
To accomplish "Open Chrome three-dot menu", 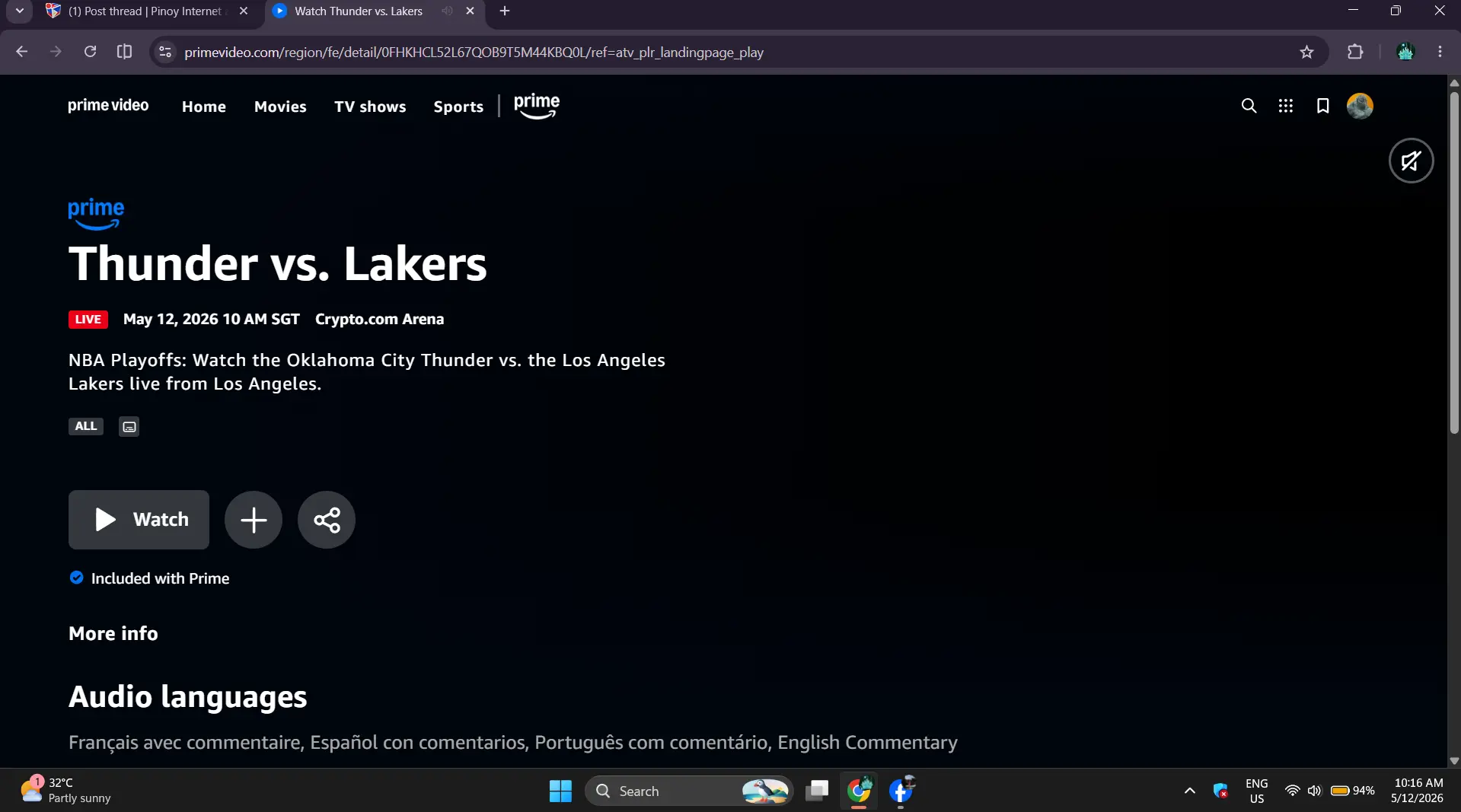I will coord(1440,52).
